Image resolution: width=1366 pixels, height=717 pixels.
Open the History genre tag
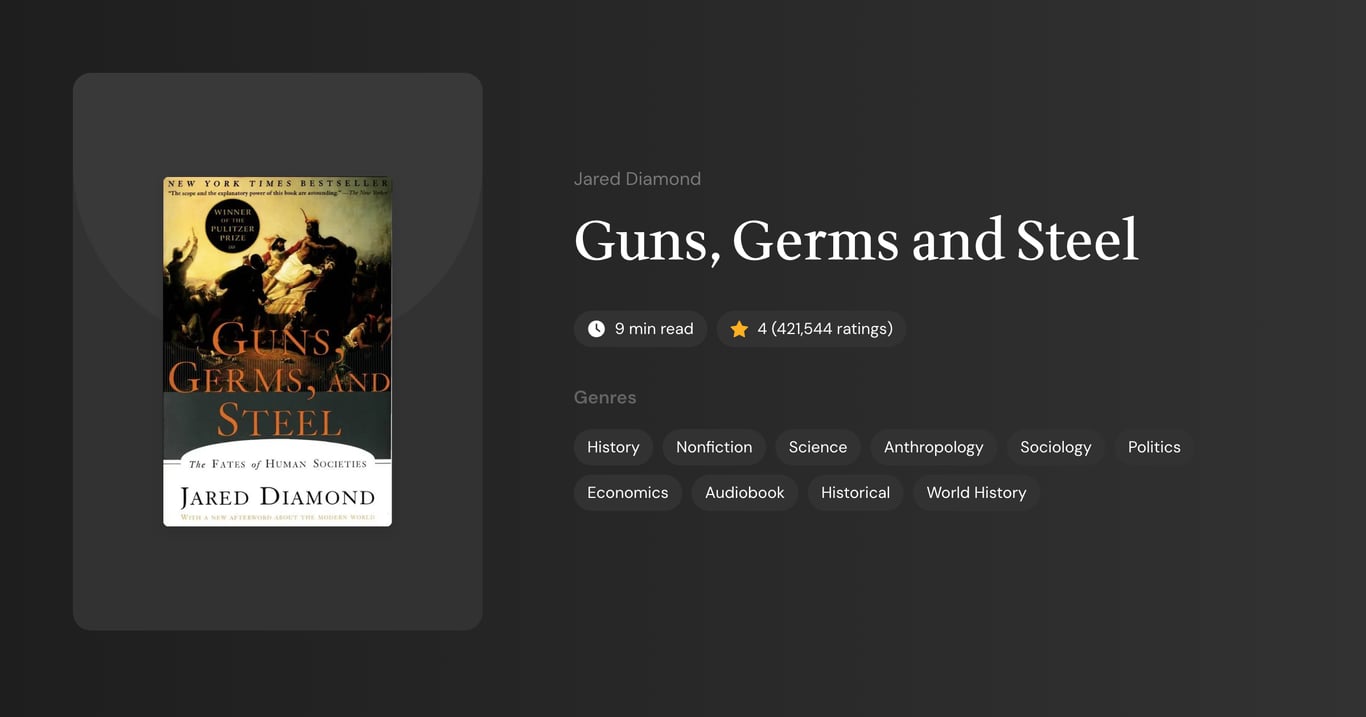pos(613,447)
